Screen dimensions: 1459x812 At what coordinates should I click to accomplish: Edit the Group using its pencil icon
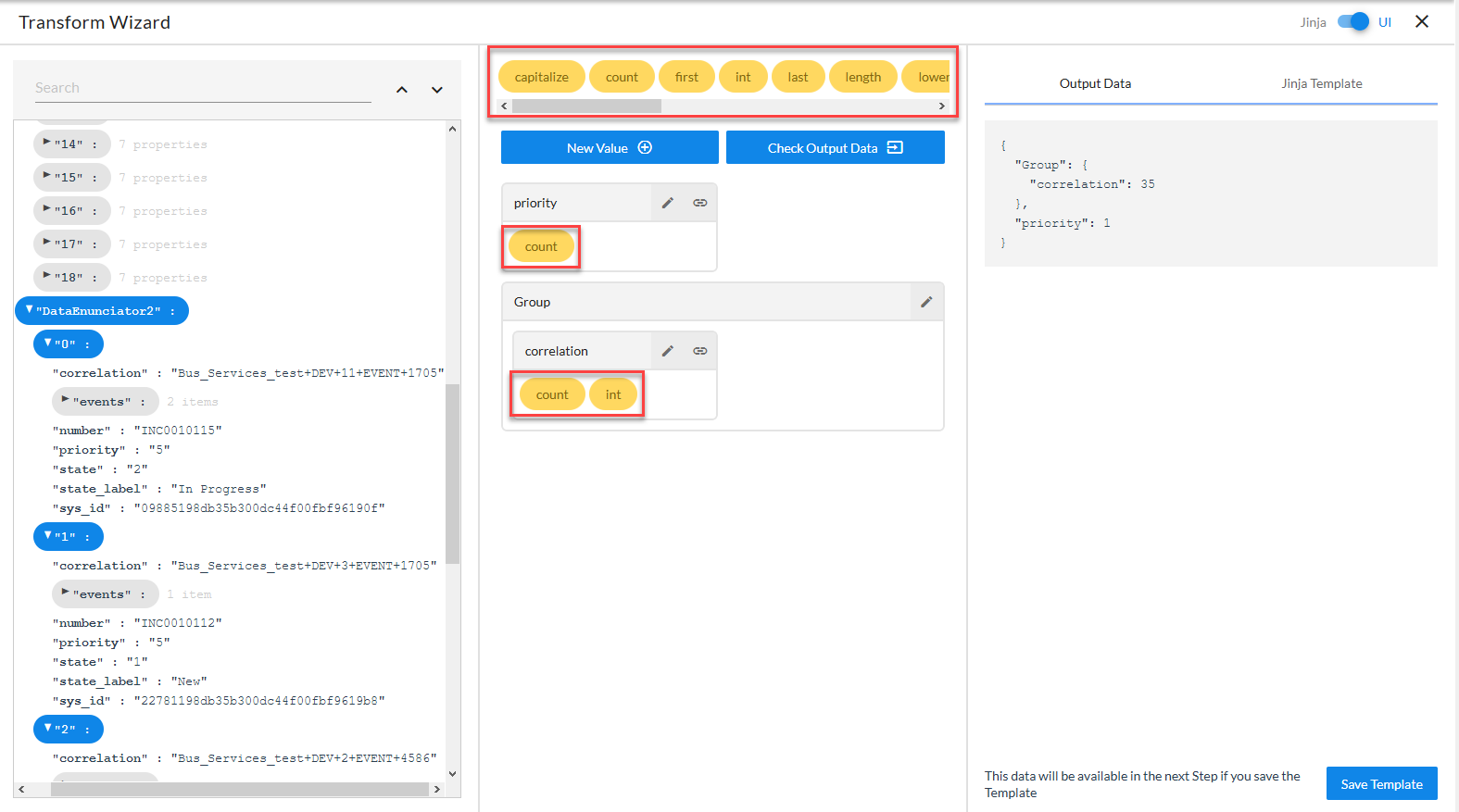pyautogui.click(x=925, y=302)
